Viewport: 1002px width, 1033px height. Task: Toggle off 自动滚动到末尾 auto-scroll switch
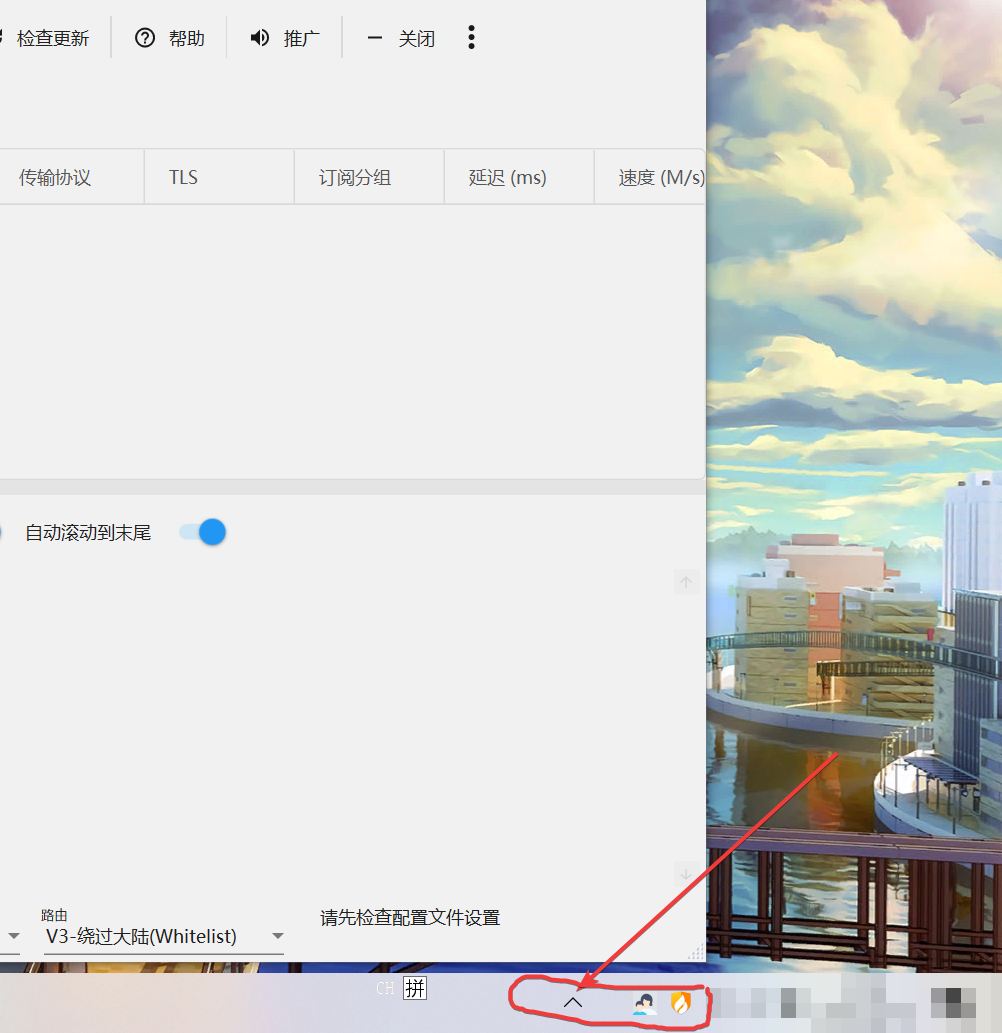click(x=203, y=532)
